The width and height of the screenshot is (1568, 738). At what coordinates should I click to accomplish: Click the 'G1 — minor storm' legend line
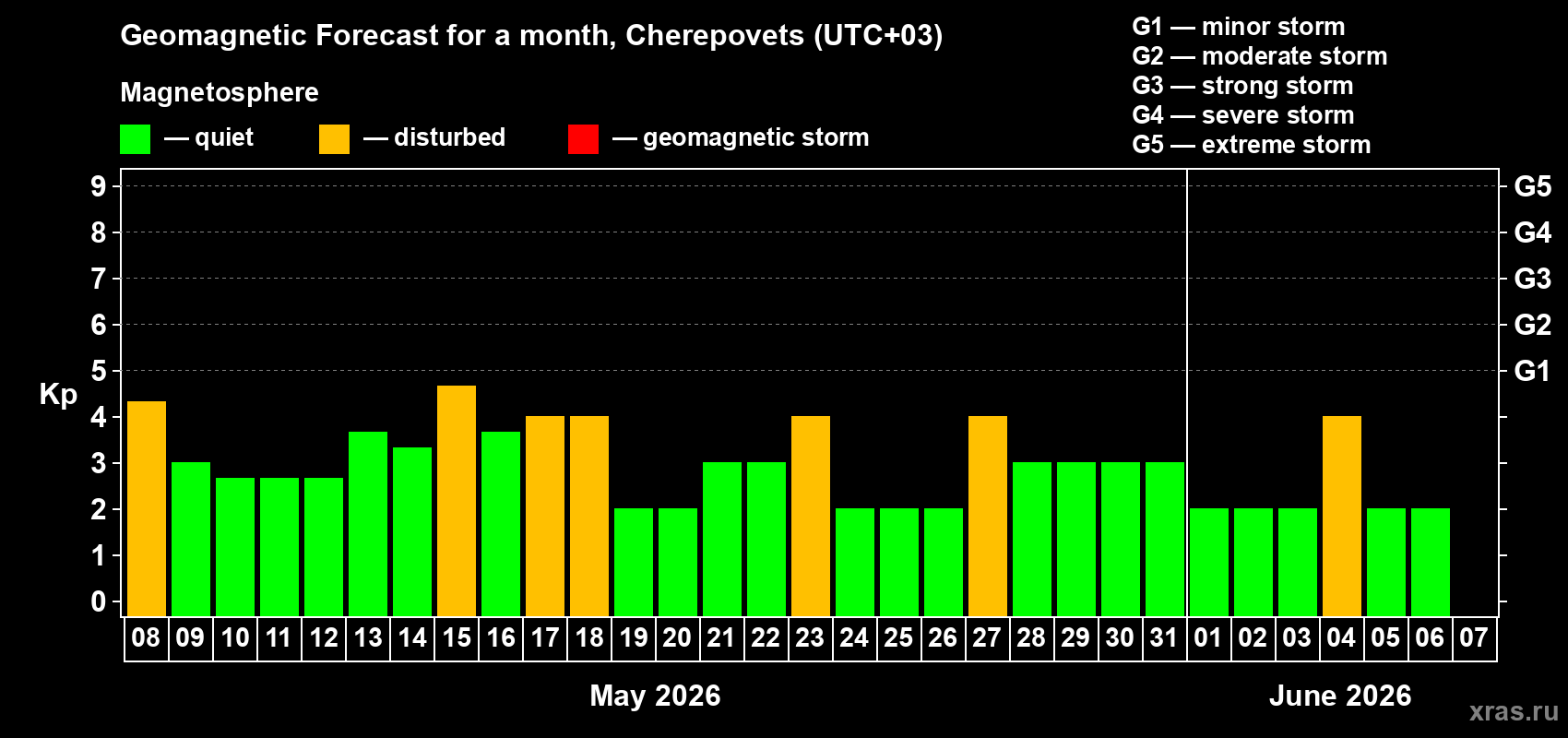(x=1239, y=27)
